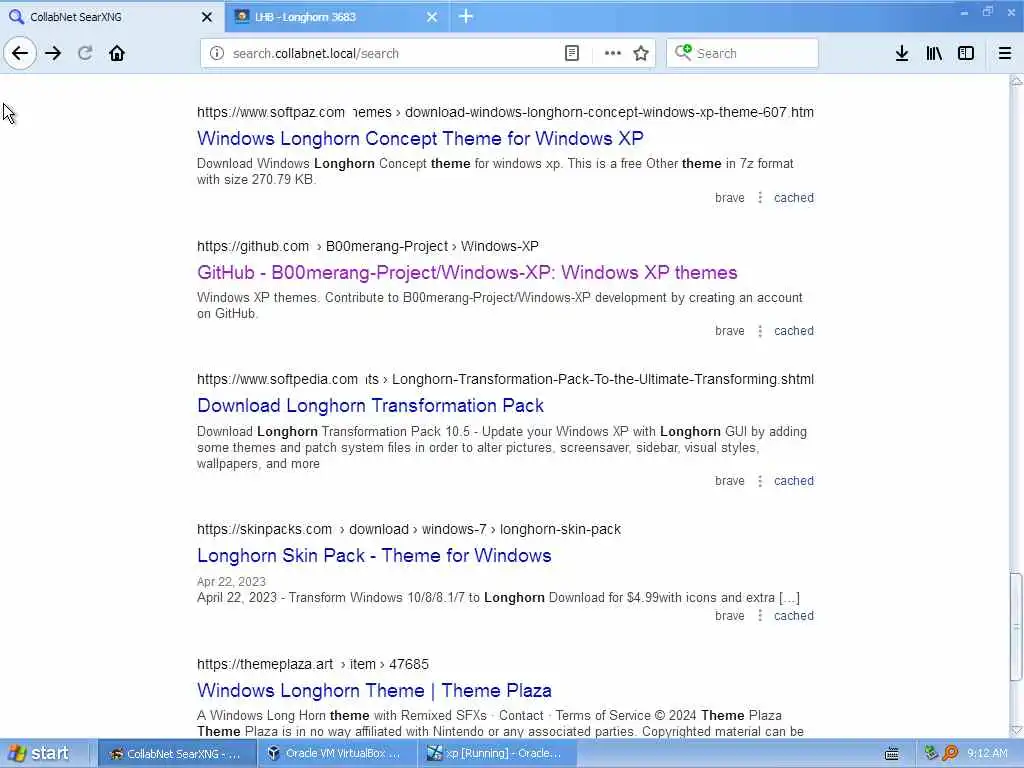Open the Library icon
Screen dimensions: 1024x768
[x=934, y=53]
